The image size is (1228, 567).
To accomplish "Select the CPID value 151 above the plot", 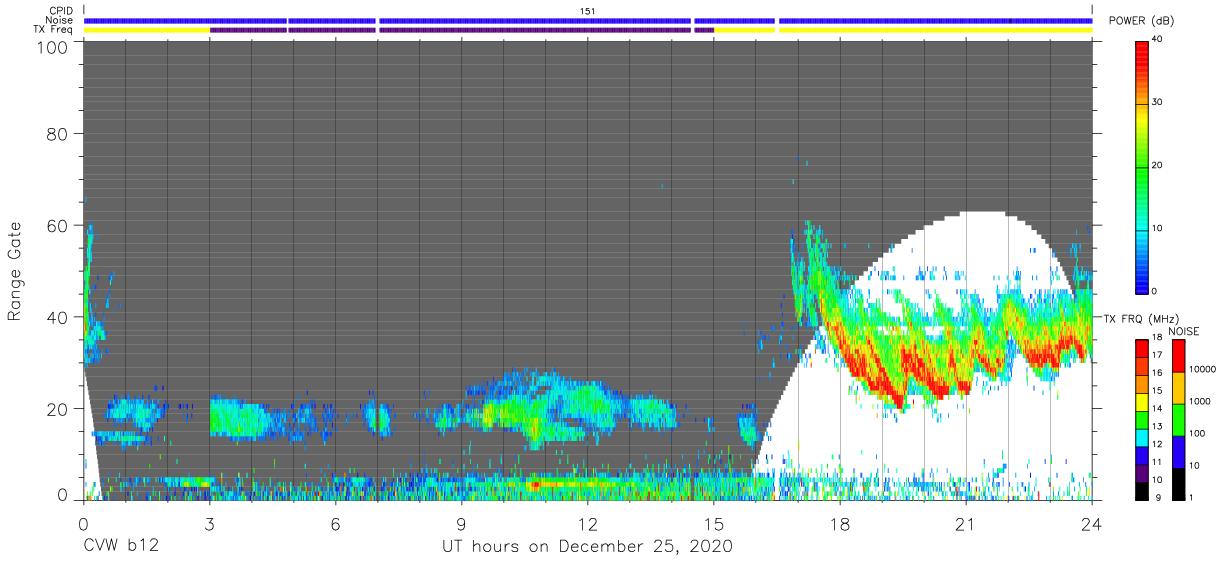I will click(587, 10).
